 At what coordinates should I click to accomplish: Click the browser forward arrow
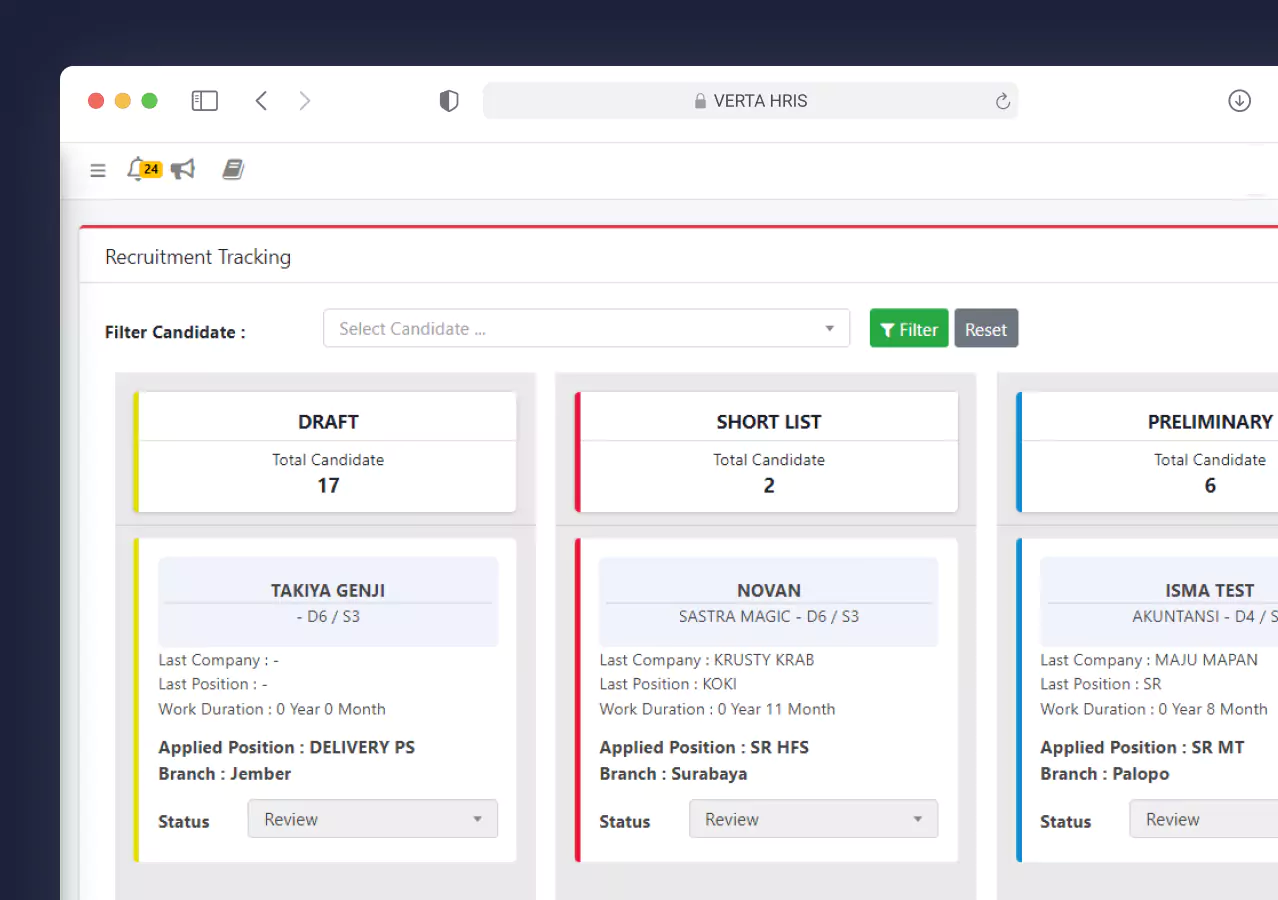coord(305,101)
